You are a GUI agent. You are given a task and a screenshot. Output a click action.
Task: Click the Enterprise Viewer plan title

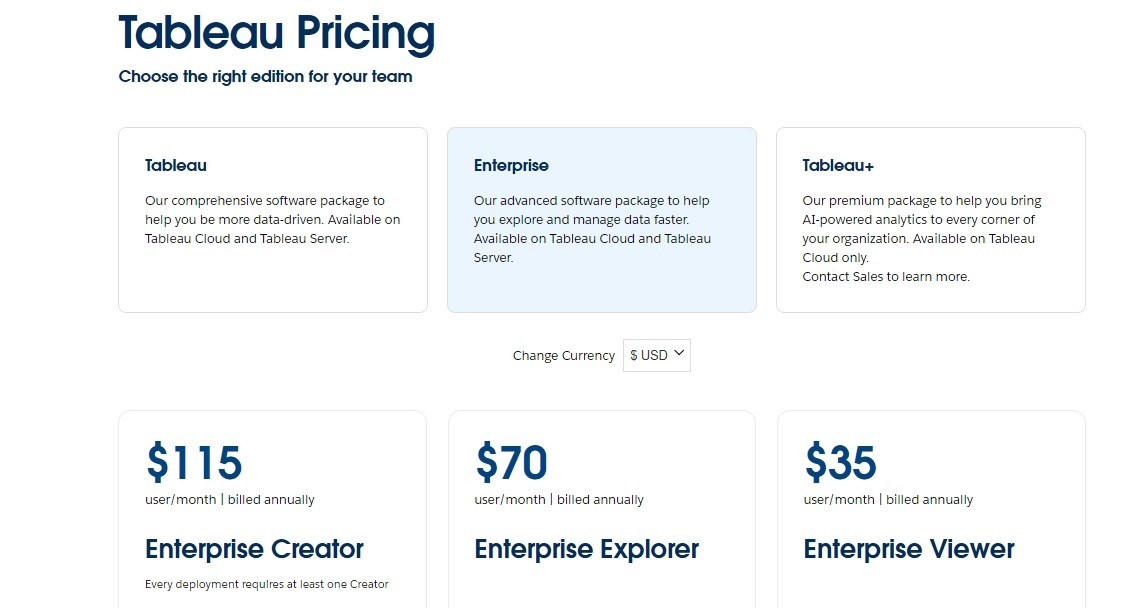pos(908,549)
